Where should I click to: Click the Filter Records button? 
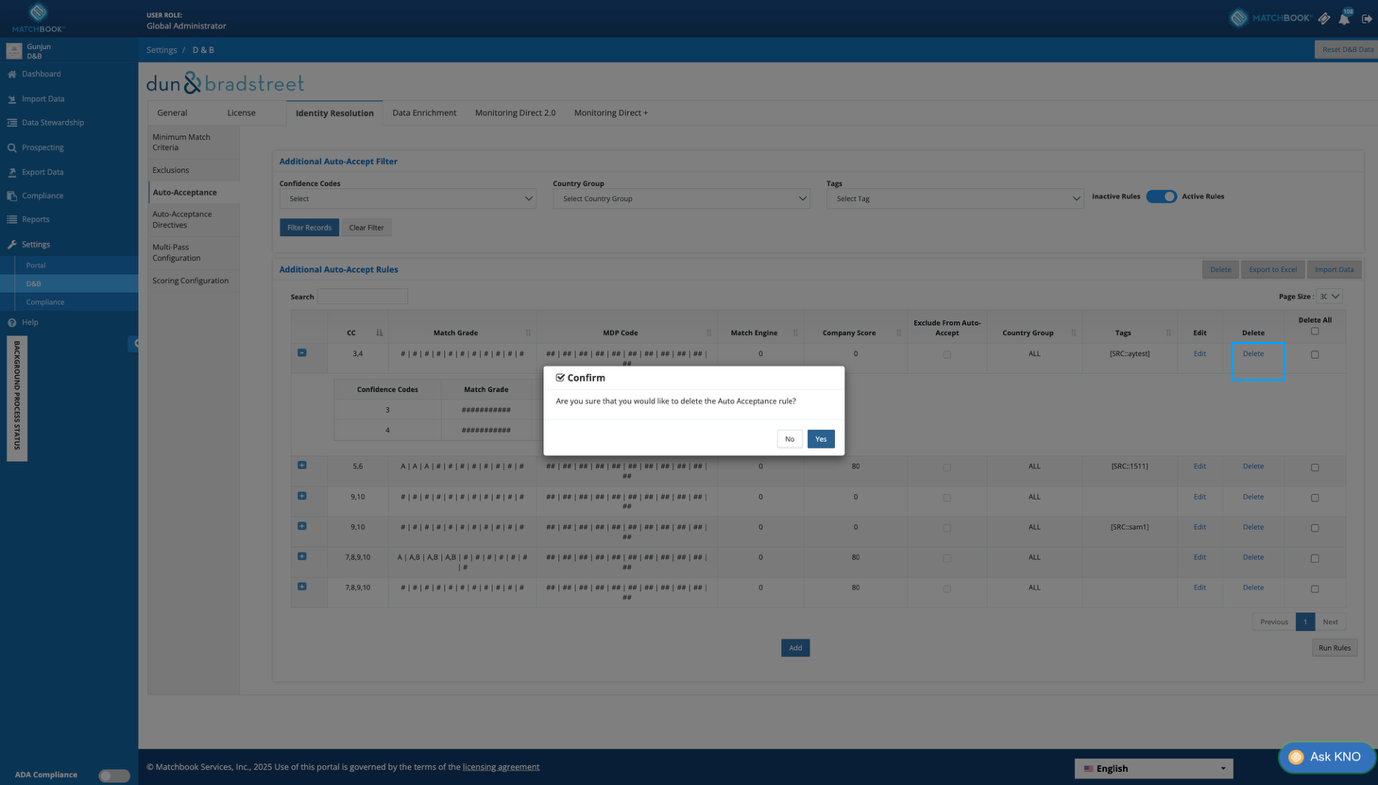pos(309,228)
